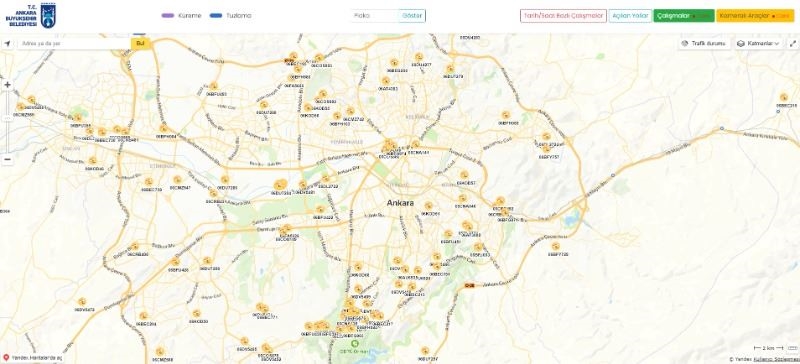The height and width of the screenshot is (364, 800).
Task: Select the vehicle marker 06BBC318
Action: click(784, 97)
